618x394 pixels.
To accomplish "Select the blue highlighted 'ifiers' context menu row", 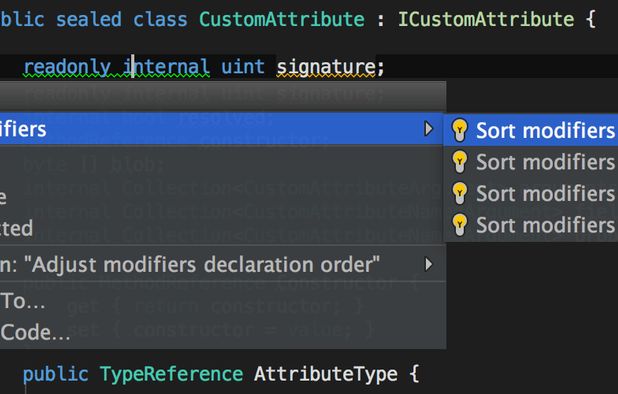I will pos(223,129).
